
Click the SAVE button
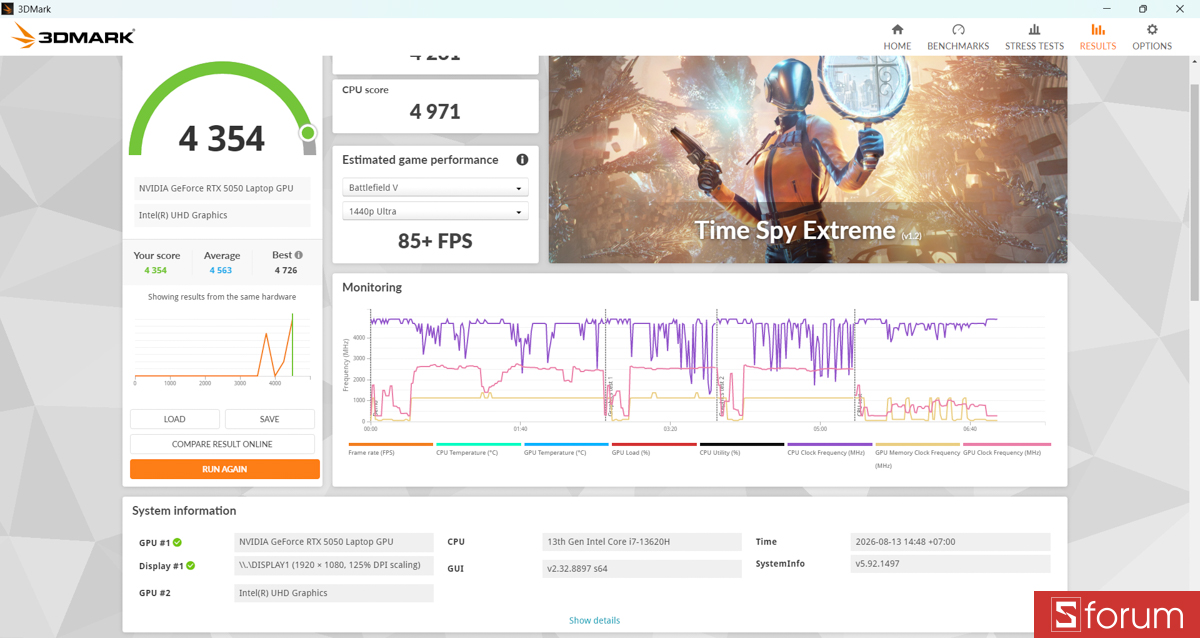click(269, 419)
